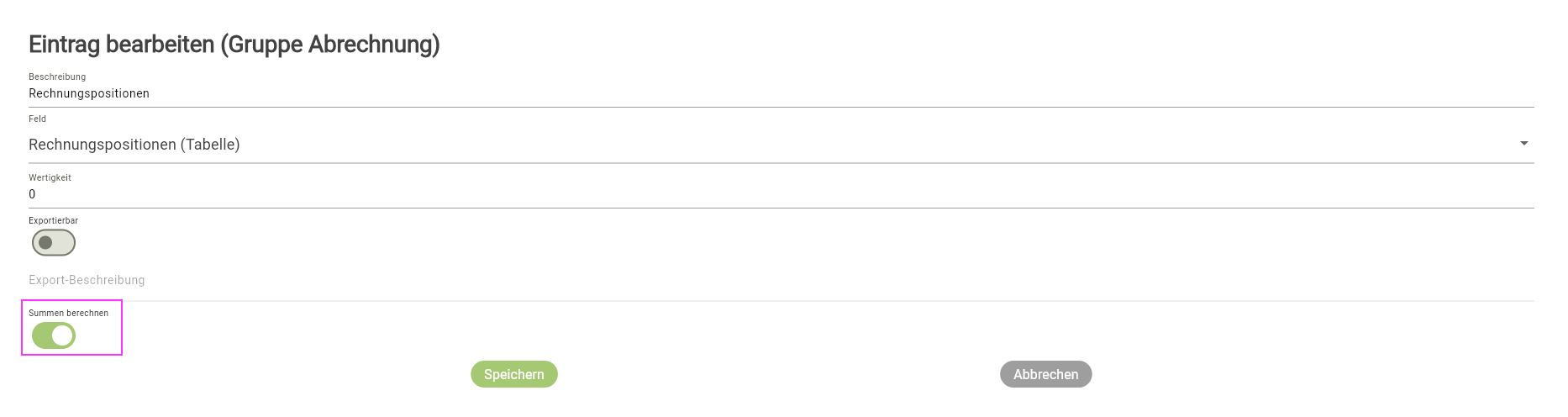The height and width of the screenshot is (417, 1568).
Task: Cancel editing with the Abbrechen button
Action: pos(1045,374)
